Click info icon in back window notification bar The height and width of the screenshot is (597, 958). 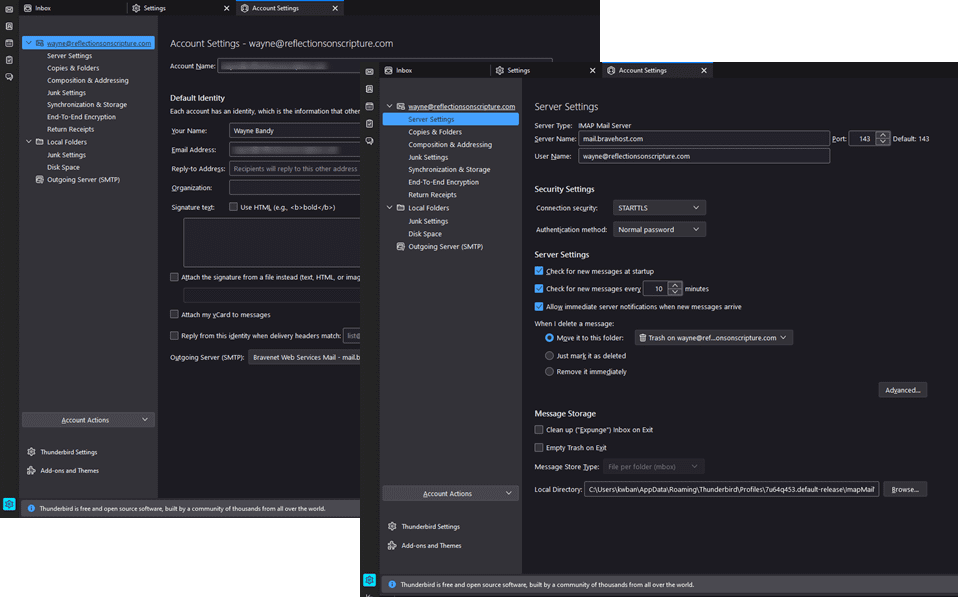[x=31, y=508]
